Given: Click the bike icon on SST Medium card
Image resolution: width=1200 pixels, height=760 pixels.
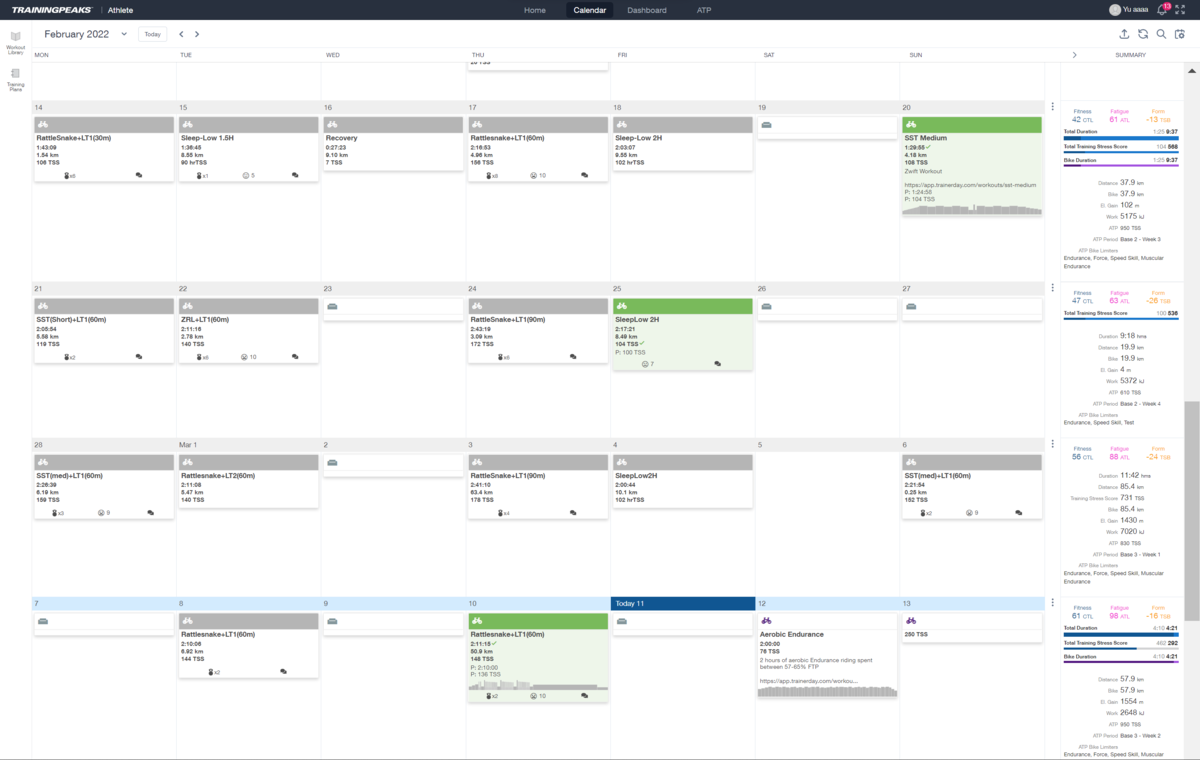Looking at the screenshot, I should click(x=912, y=125).
